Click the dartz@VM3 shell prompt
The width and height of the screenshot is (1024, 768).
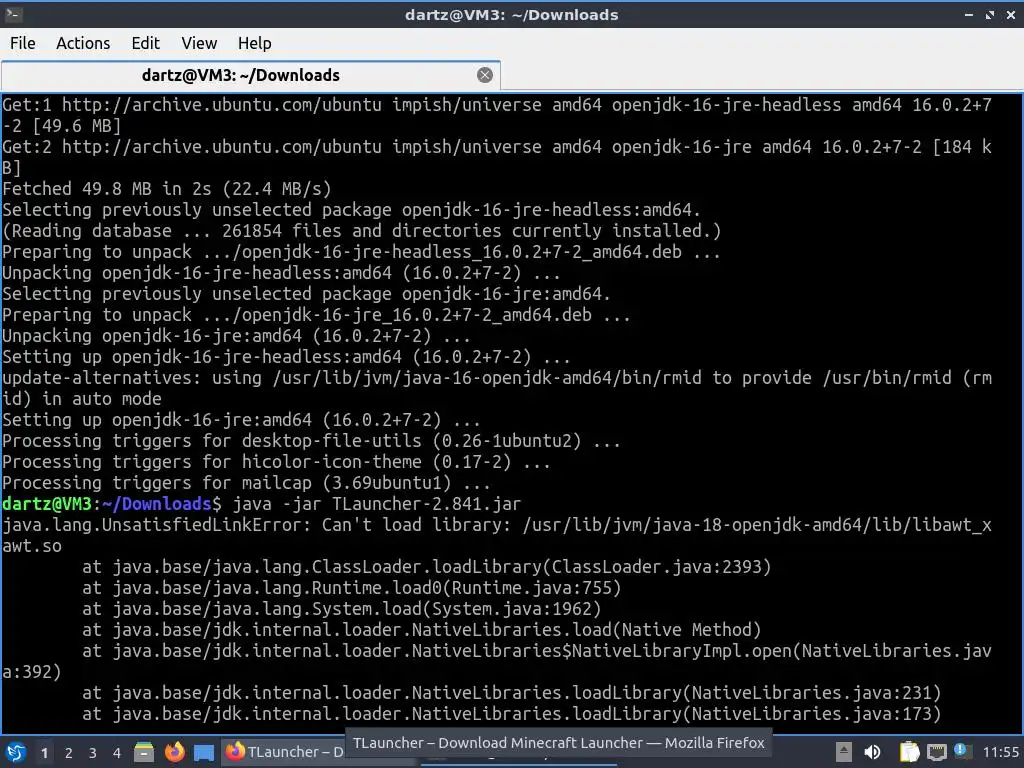point(112,504)
